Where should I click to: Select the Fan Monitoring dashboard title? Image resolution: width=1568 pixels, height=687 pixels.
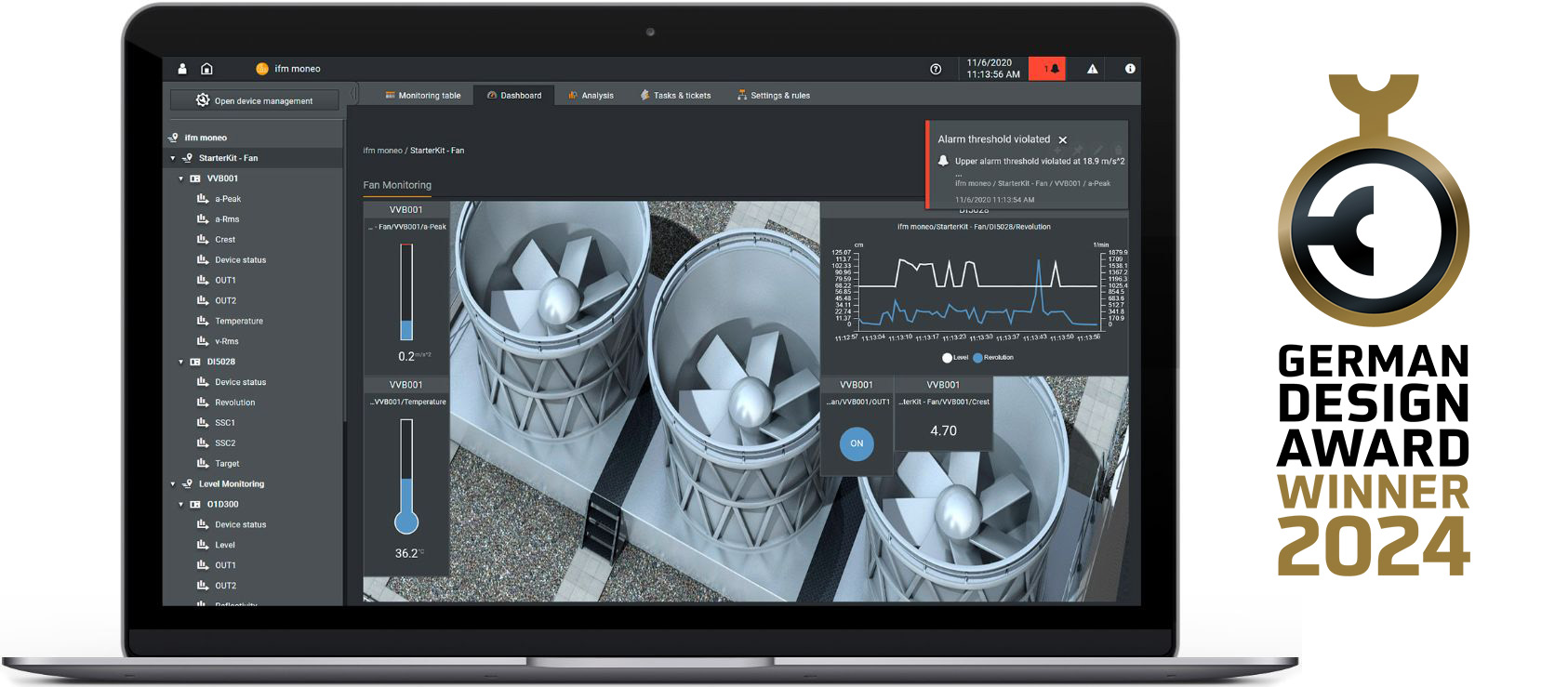click(397, 185)
